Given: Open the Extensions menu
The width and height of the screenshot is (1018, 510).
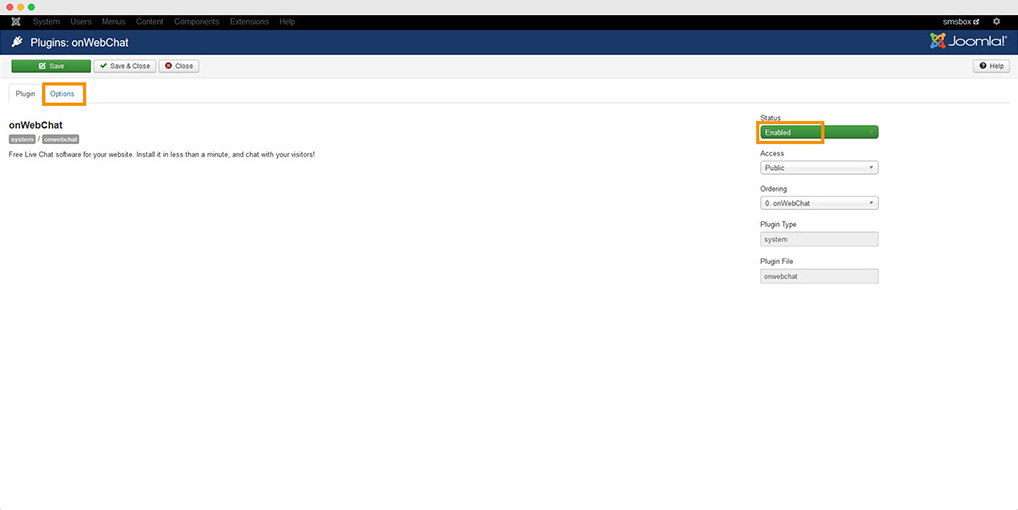Looking at the screenshot, I should (x=249, y=21).
